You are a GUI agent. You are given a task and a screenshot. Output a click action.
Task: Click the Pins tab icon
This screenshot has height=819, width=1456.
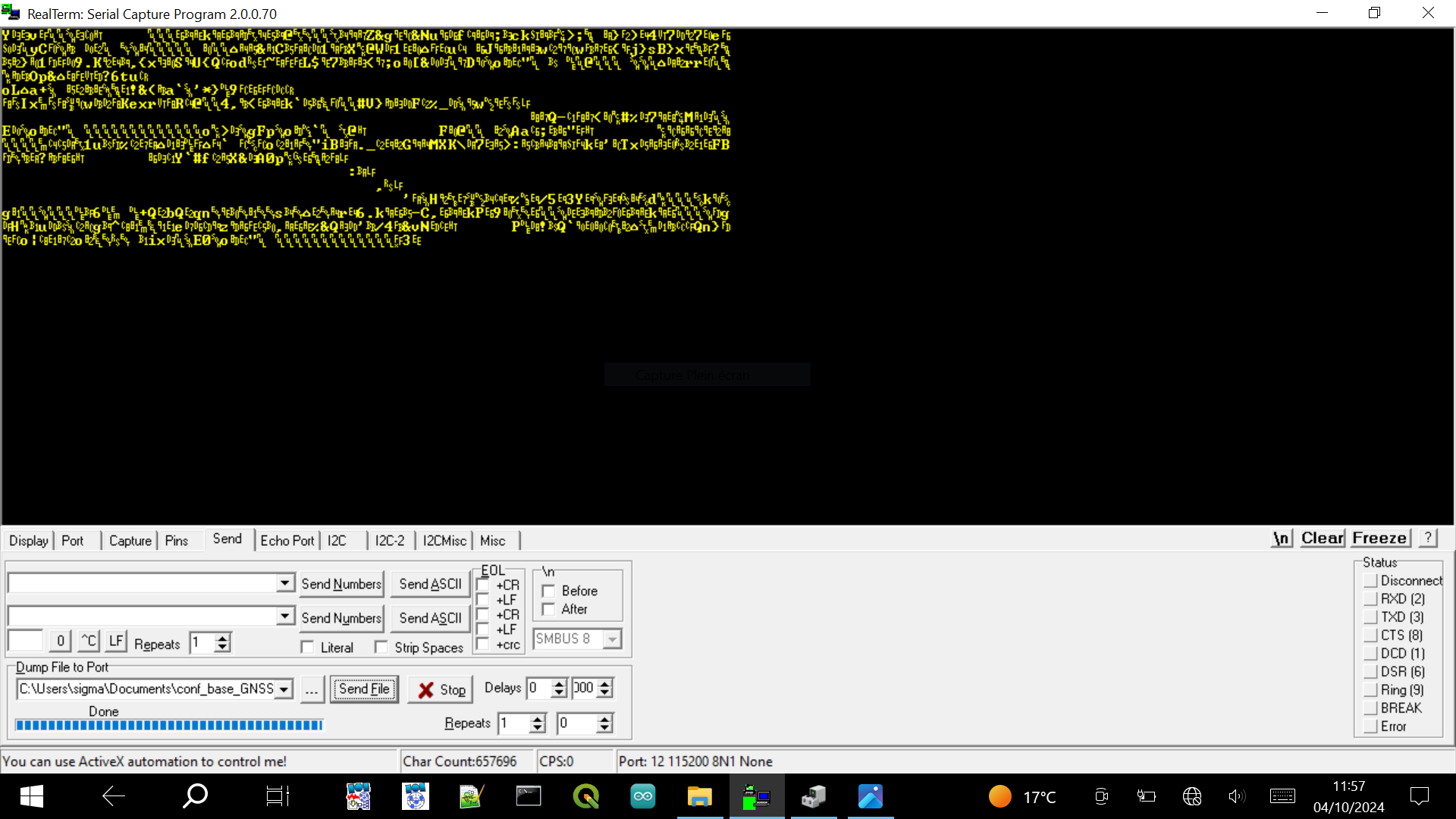click(x=176, y=540)
